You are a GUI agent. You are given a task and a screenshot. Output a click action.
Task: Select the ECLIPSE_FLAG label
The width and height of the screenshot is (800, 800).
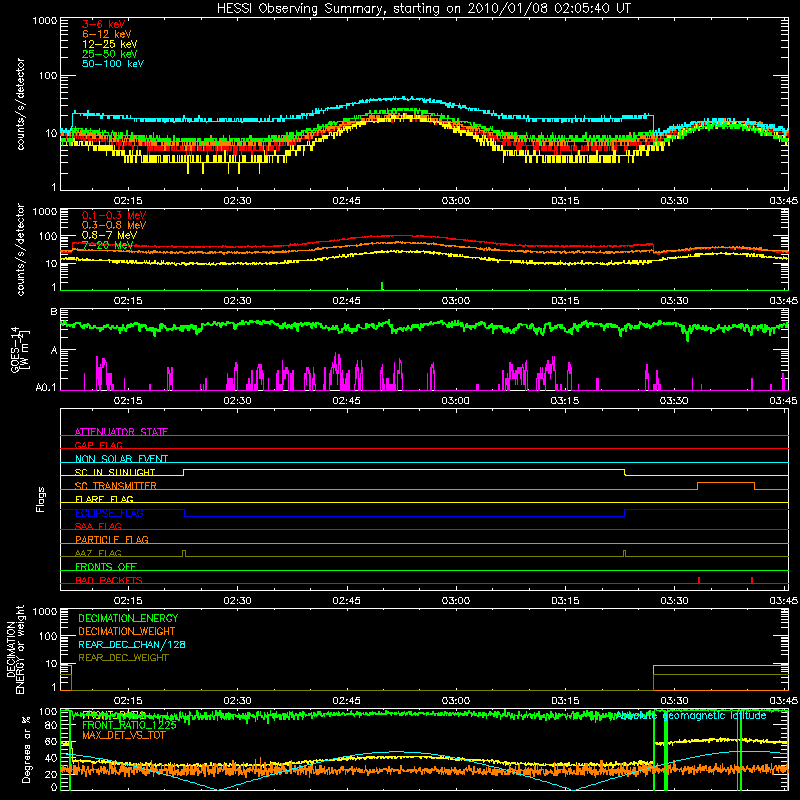tap(109, 513)
